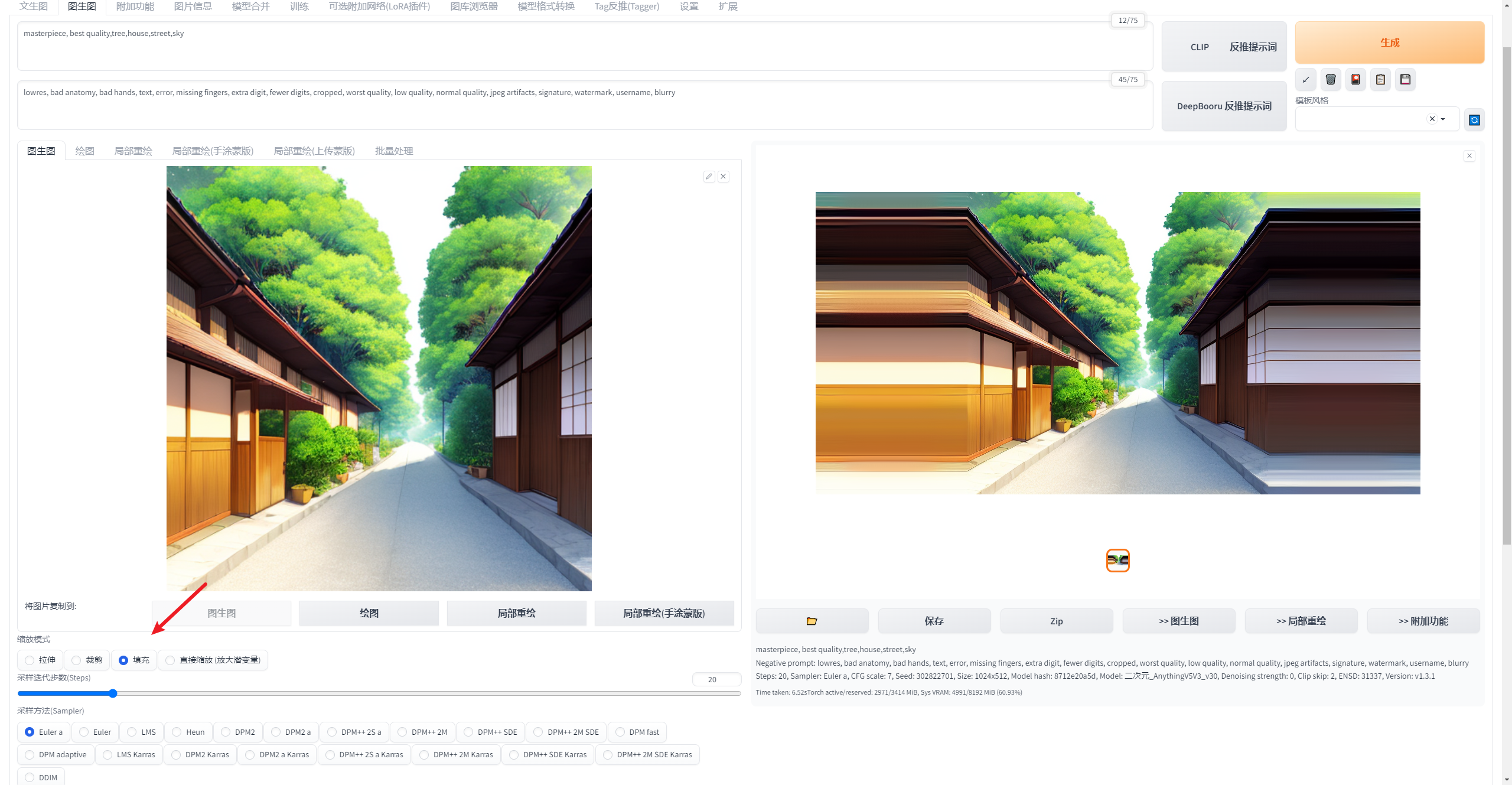This screenshot has width=1512, height=785.
Task: Click the blue refresh styles icon
Action: (x=1474, y=120)
